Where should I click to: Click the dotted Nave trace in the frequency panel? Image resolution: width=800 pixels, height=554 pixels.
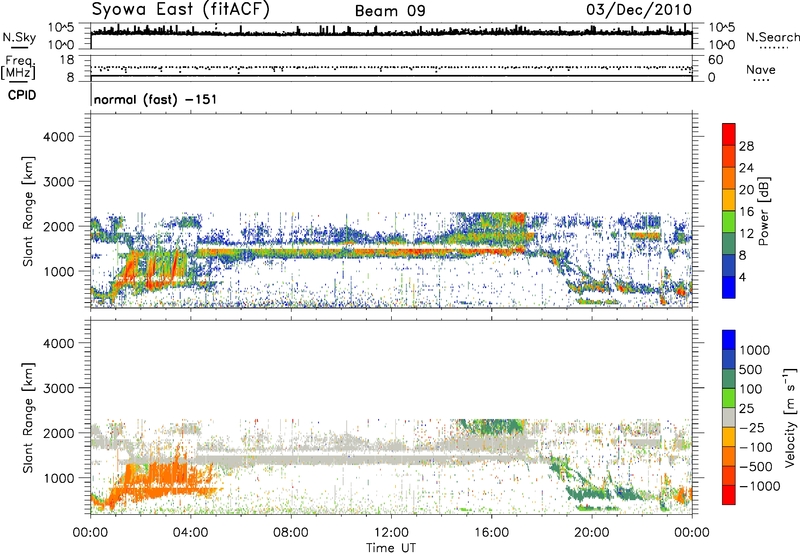pos(391,67)
